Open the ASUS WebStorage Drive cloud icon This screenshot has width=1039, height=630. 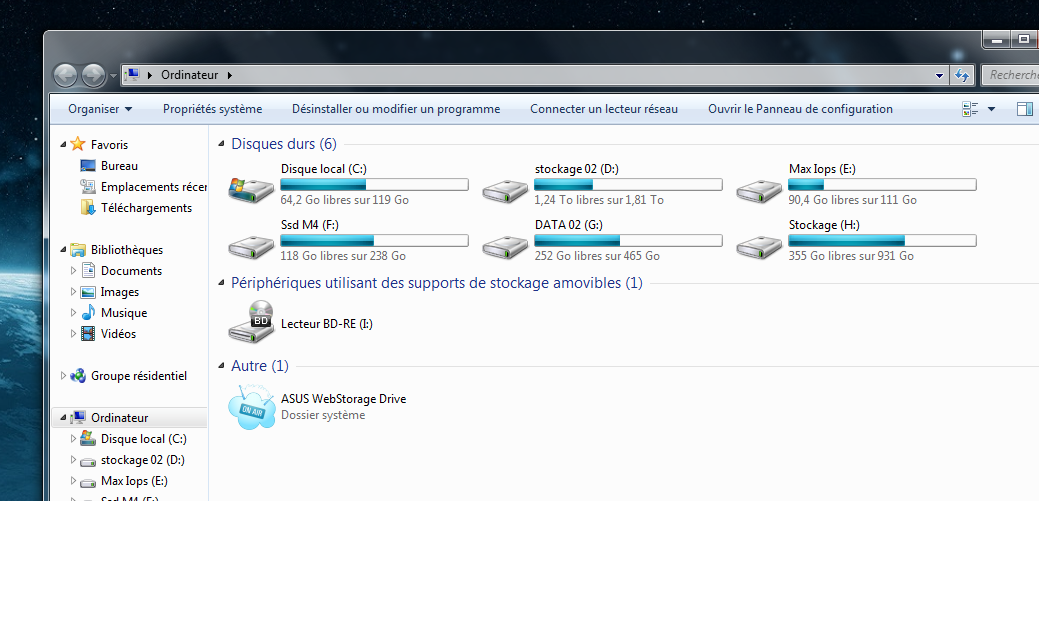tap(250, 406)
